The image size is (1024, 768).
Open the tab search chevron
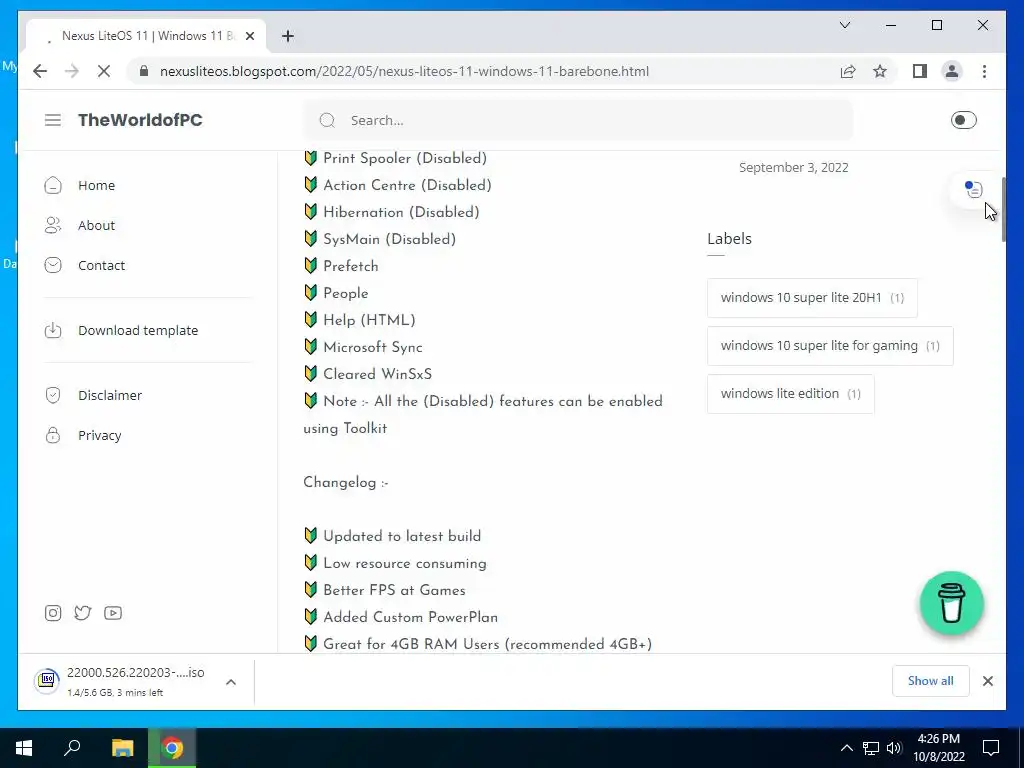pos(845,25)
